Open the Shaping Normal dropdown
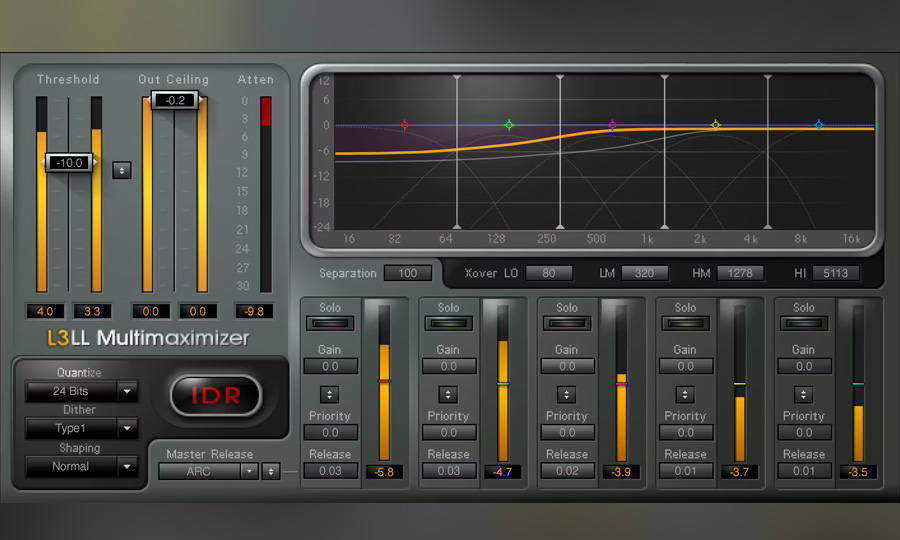 click(82, 466)
